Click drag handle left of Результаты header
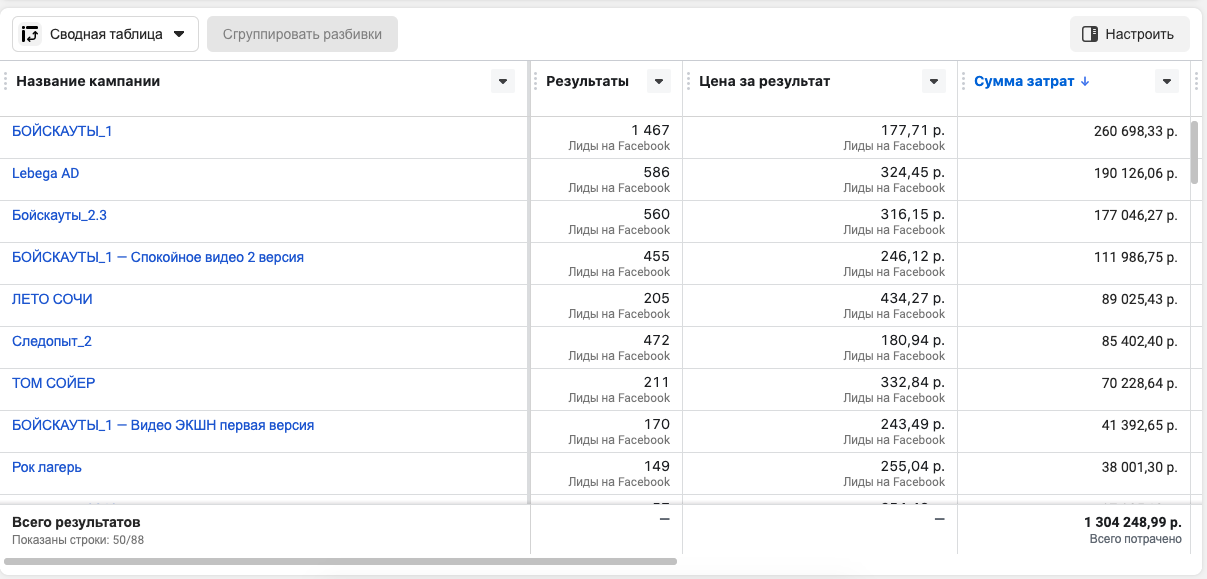Viewport: 1207px width, 579px height. point(536,82)
